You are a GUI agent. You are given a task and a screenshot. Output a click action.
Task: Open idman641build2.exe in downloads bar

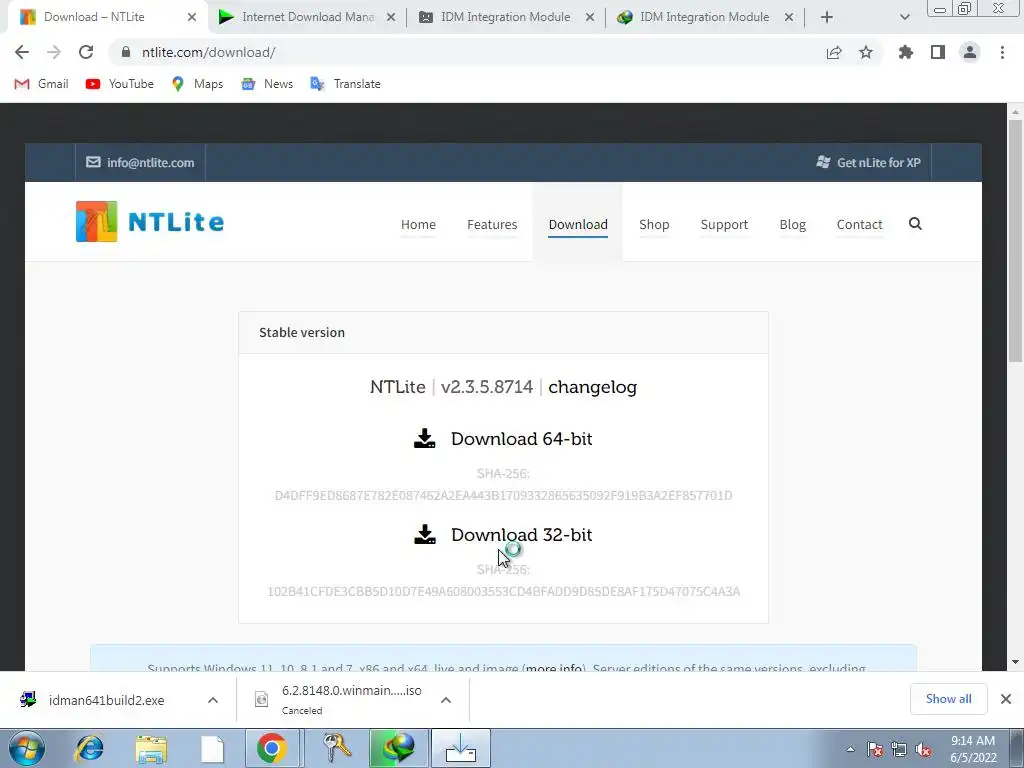point(106,700)
